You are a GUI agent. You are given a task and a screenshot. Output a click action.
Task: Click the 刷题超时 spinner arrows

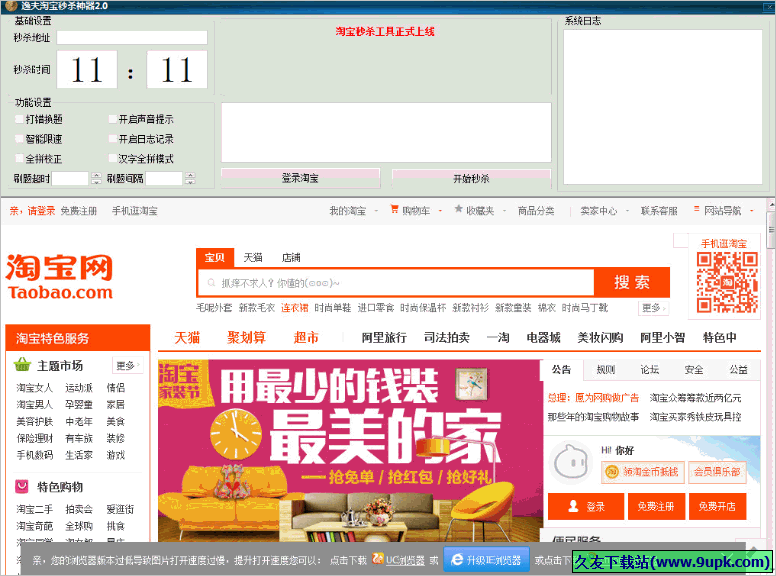(97, 178)
